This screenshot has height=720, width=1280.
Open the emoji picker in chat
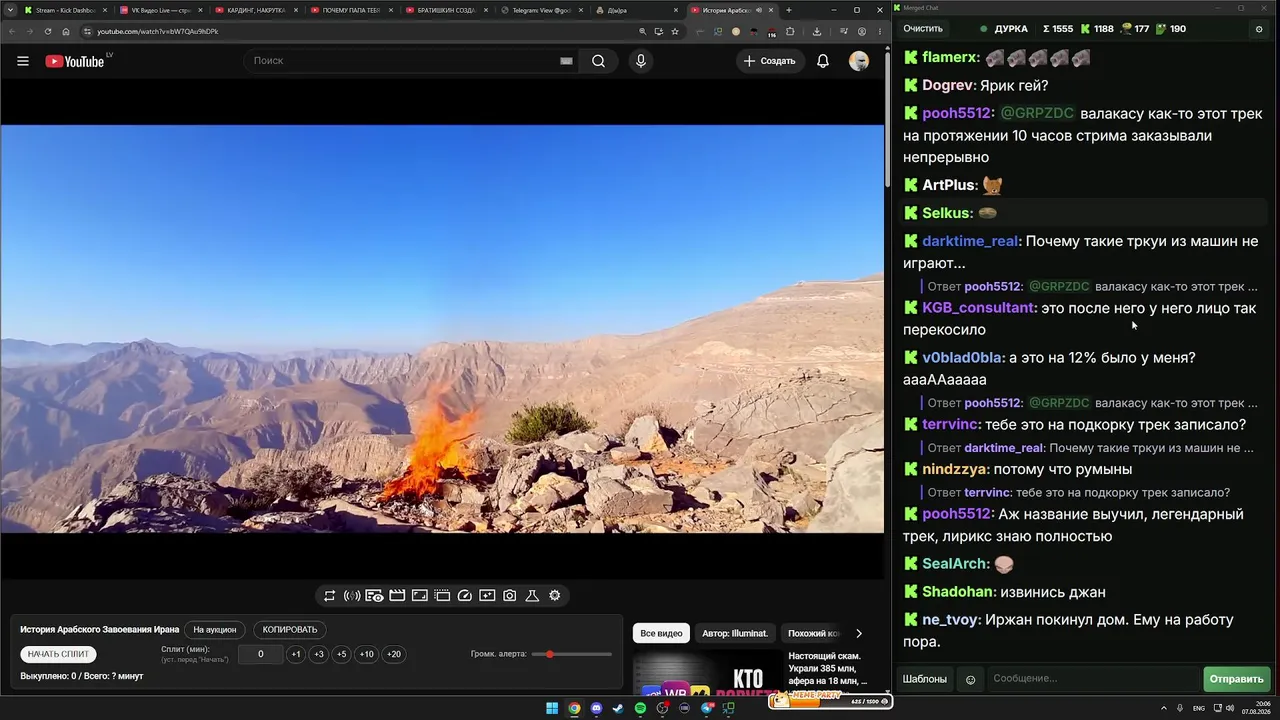click(x=970, y=680)
